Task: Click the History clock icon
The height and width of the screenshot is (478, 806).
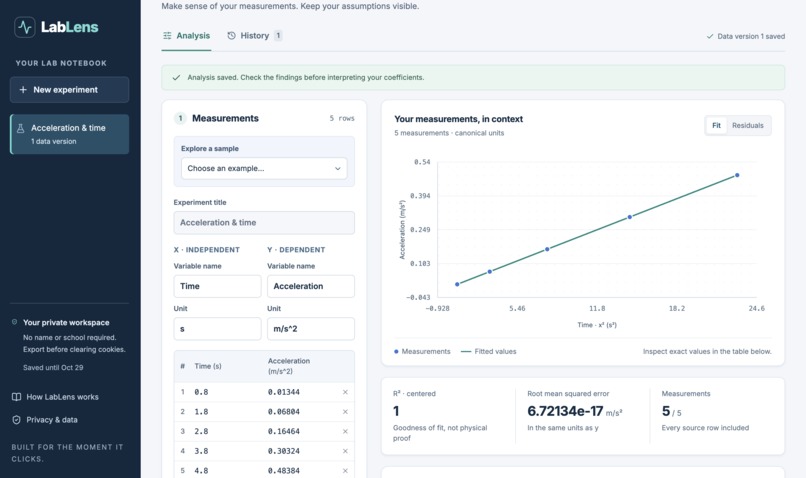Action: 231,35
